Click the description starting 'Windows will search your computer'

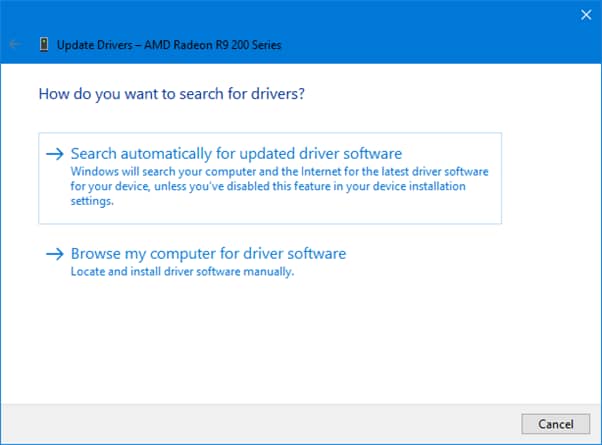280,186
